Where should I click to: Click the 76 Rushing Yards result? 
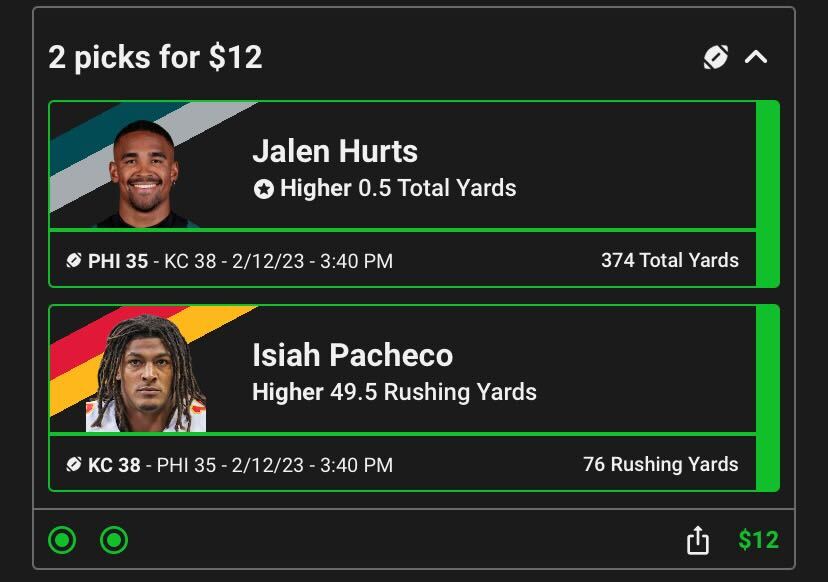(x=660, y=465)
